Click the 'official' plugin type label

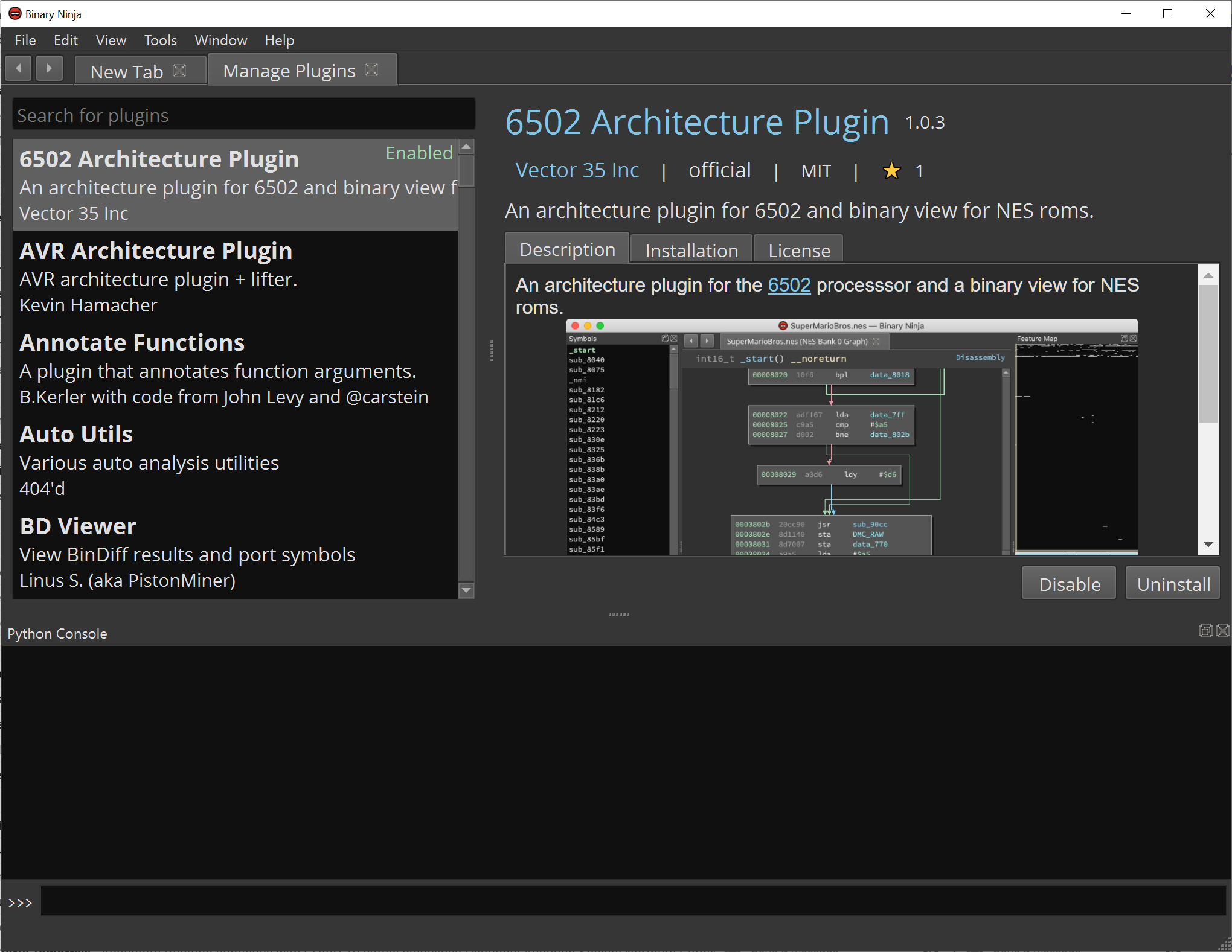pyautogui.click(x=720, y=170)
